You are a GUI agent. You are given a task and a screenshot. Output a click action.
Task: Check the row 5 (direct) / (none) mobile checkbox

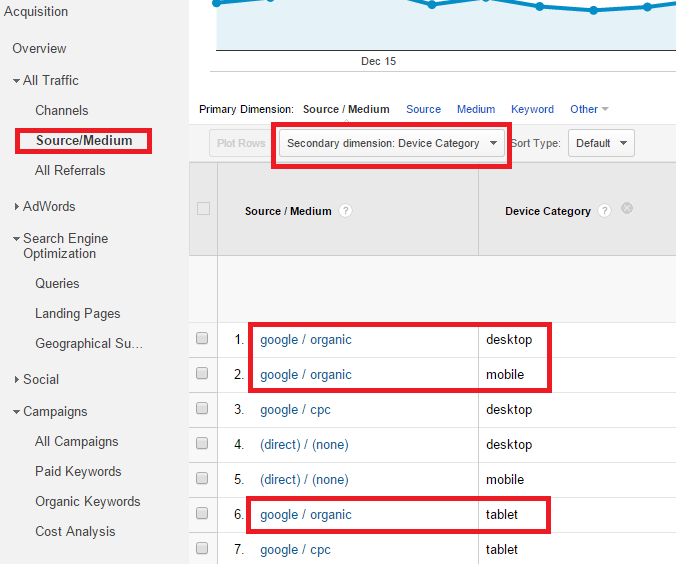[202, 479]
